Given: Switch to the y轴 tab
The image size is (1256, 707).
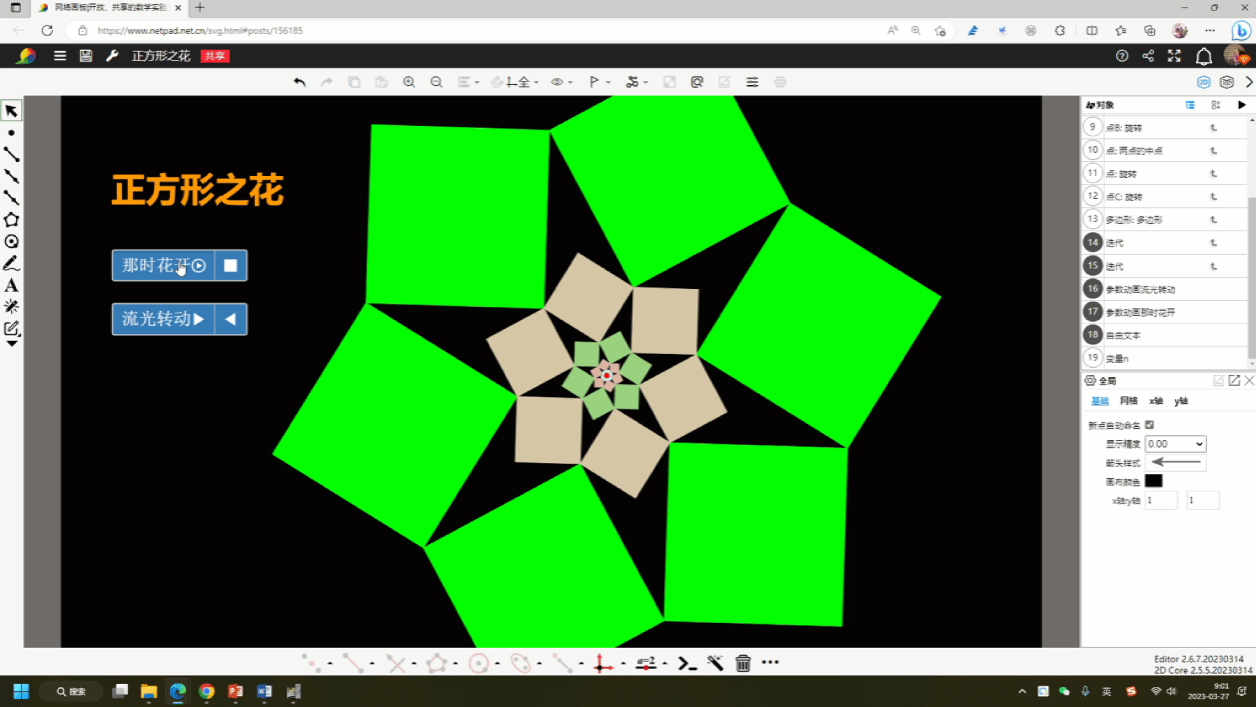Looking at the screenshot, I should point(1181,401).
